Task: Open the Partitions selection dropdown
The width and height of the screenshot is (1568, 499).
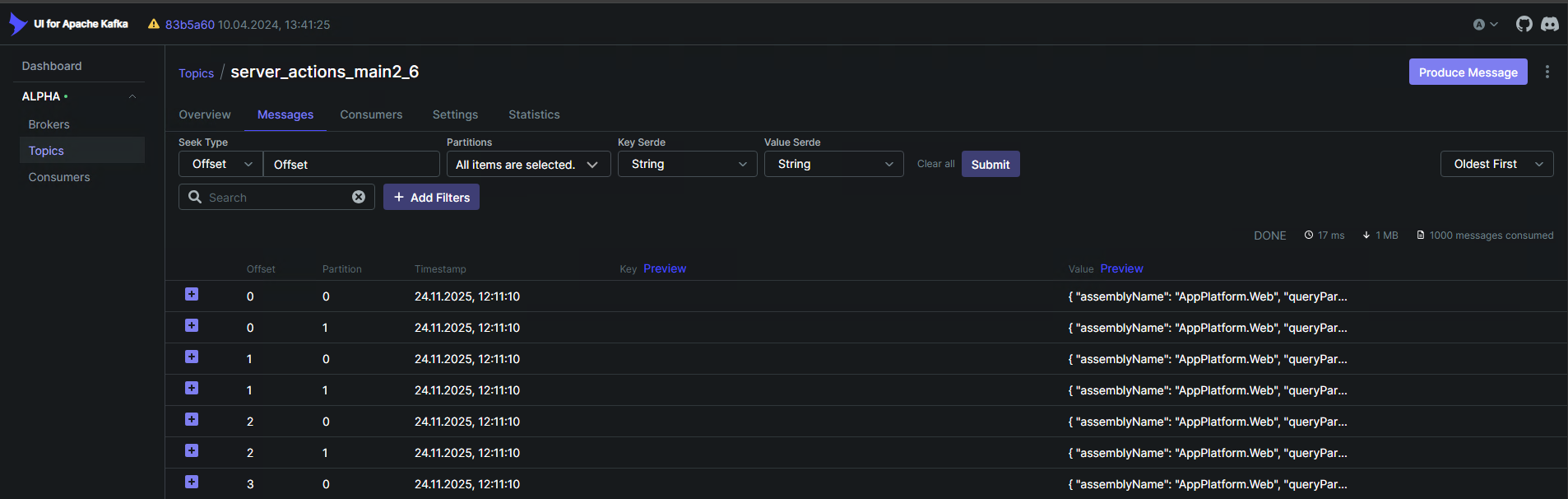Action: [x=528, y=165]
